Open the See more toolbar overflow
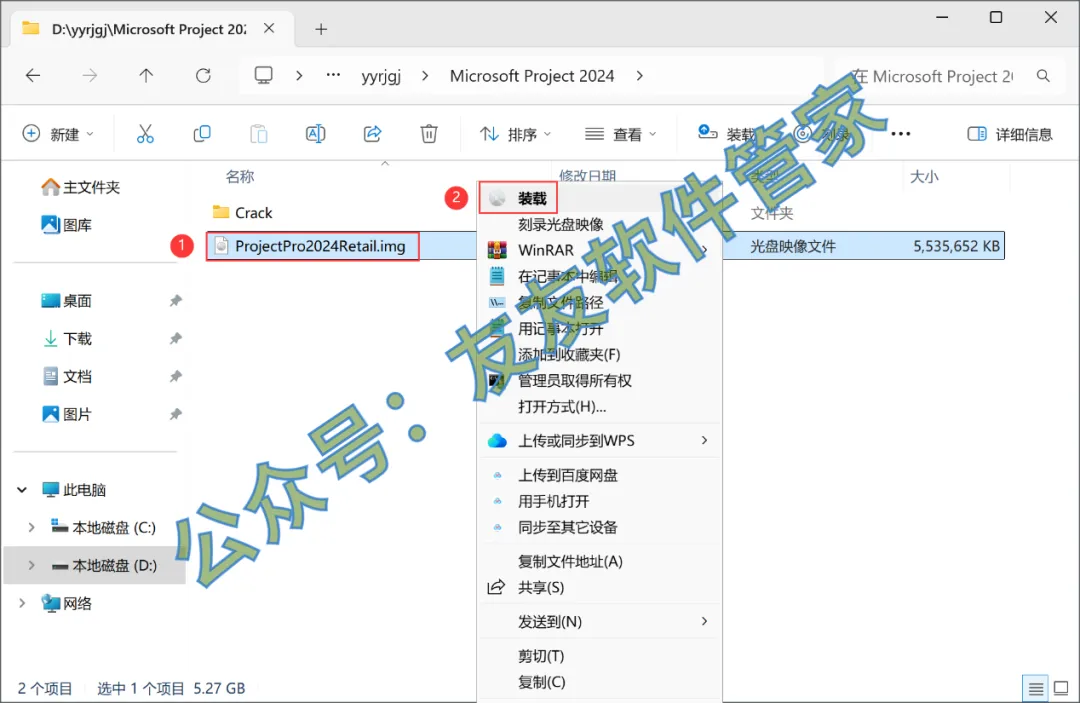 [901, 134]
